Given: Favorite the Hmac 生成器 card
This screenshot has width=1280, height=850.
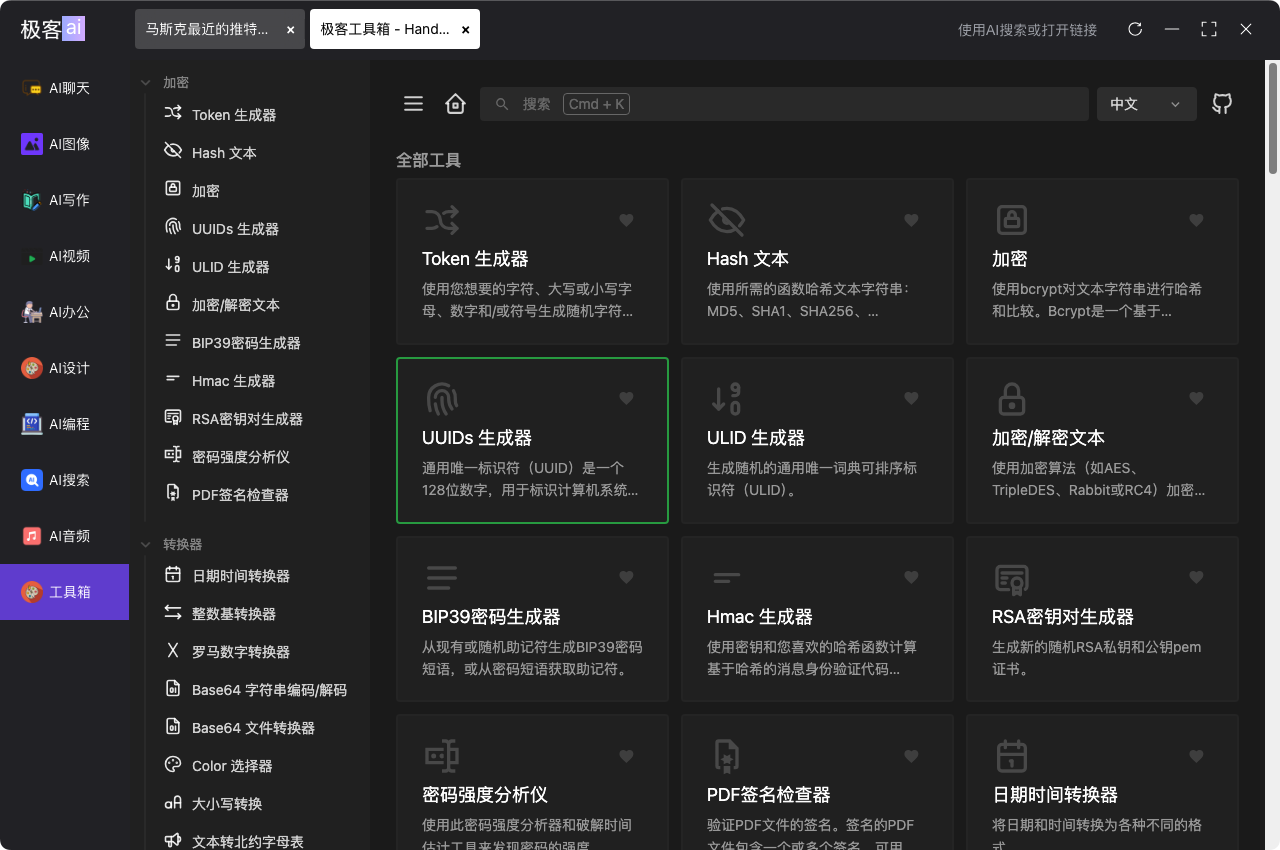Looking at the screenshot, I should coord(911,577).
